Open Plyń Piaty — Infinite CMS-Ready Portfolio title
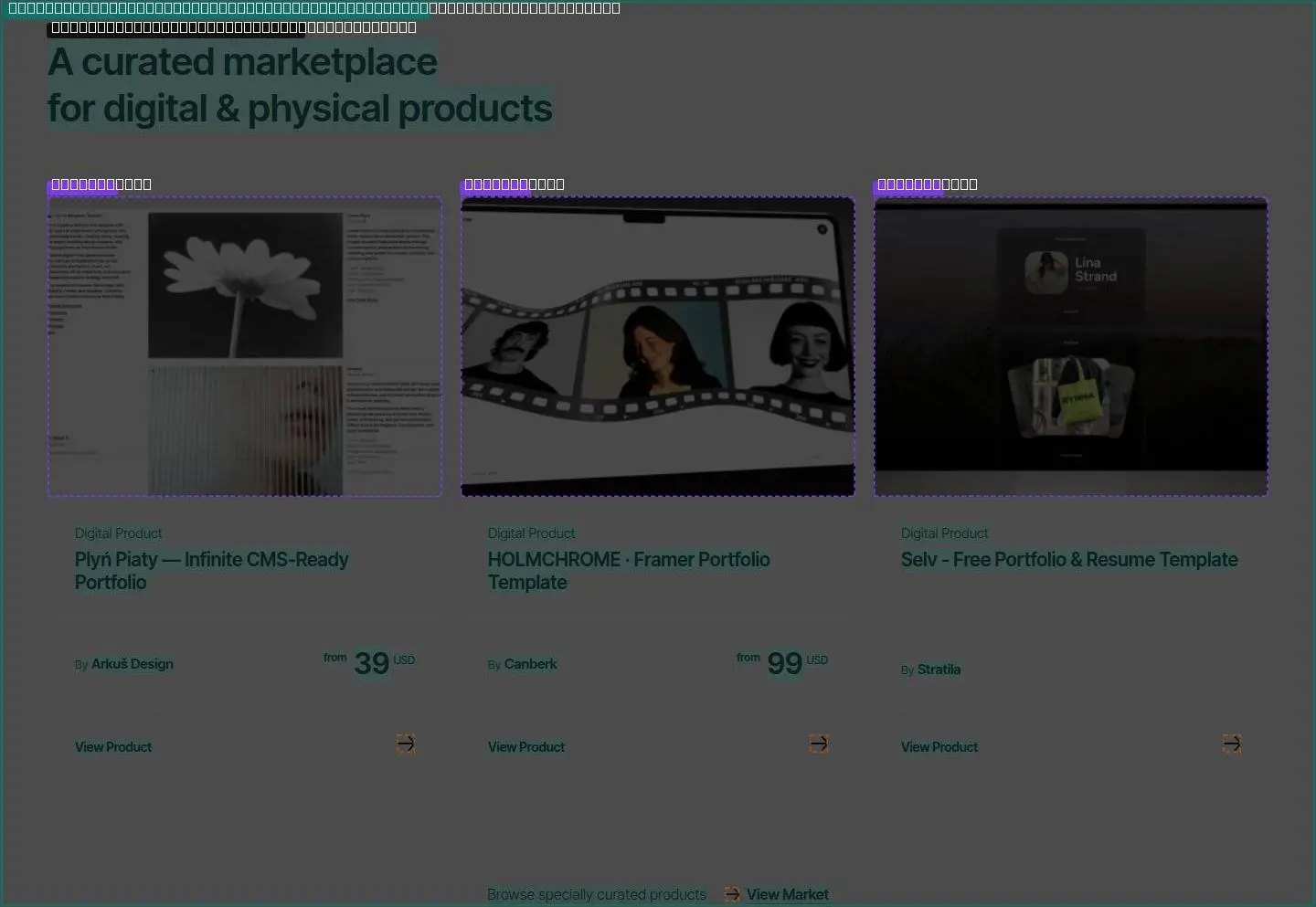The height and width of the screenshot is (907, 1316). click(x=211, y=571)
